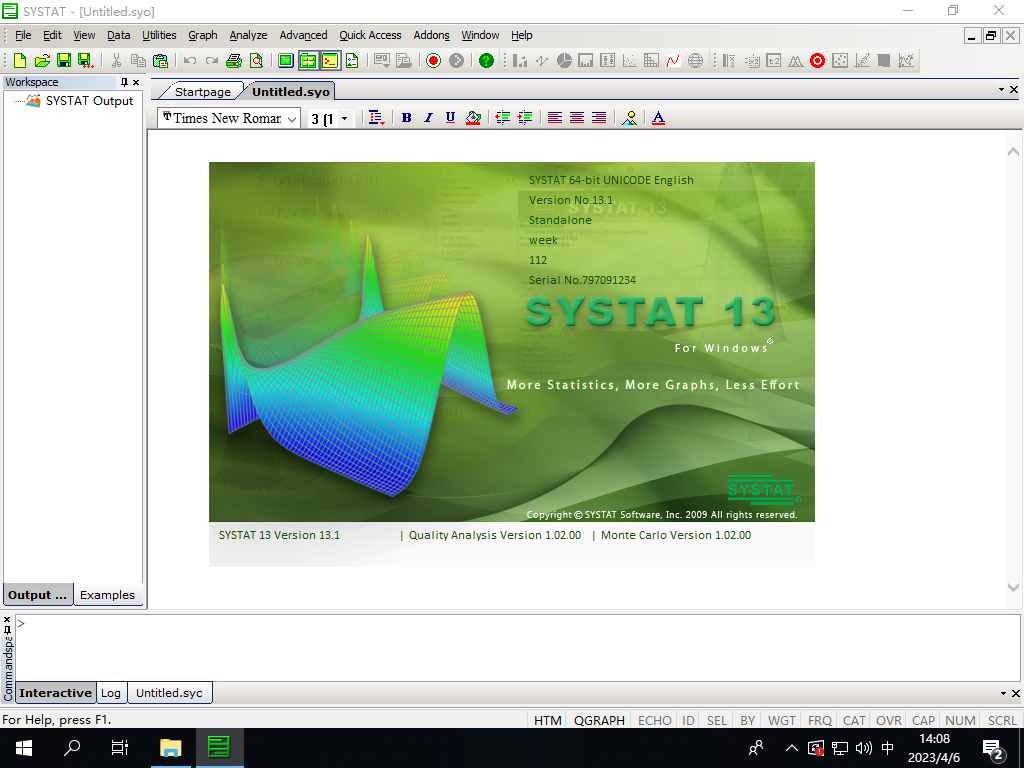Open the tab list arrow beside Untitled.syo
The image size is (1024, 768).
tap(1000, 90)
